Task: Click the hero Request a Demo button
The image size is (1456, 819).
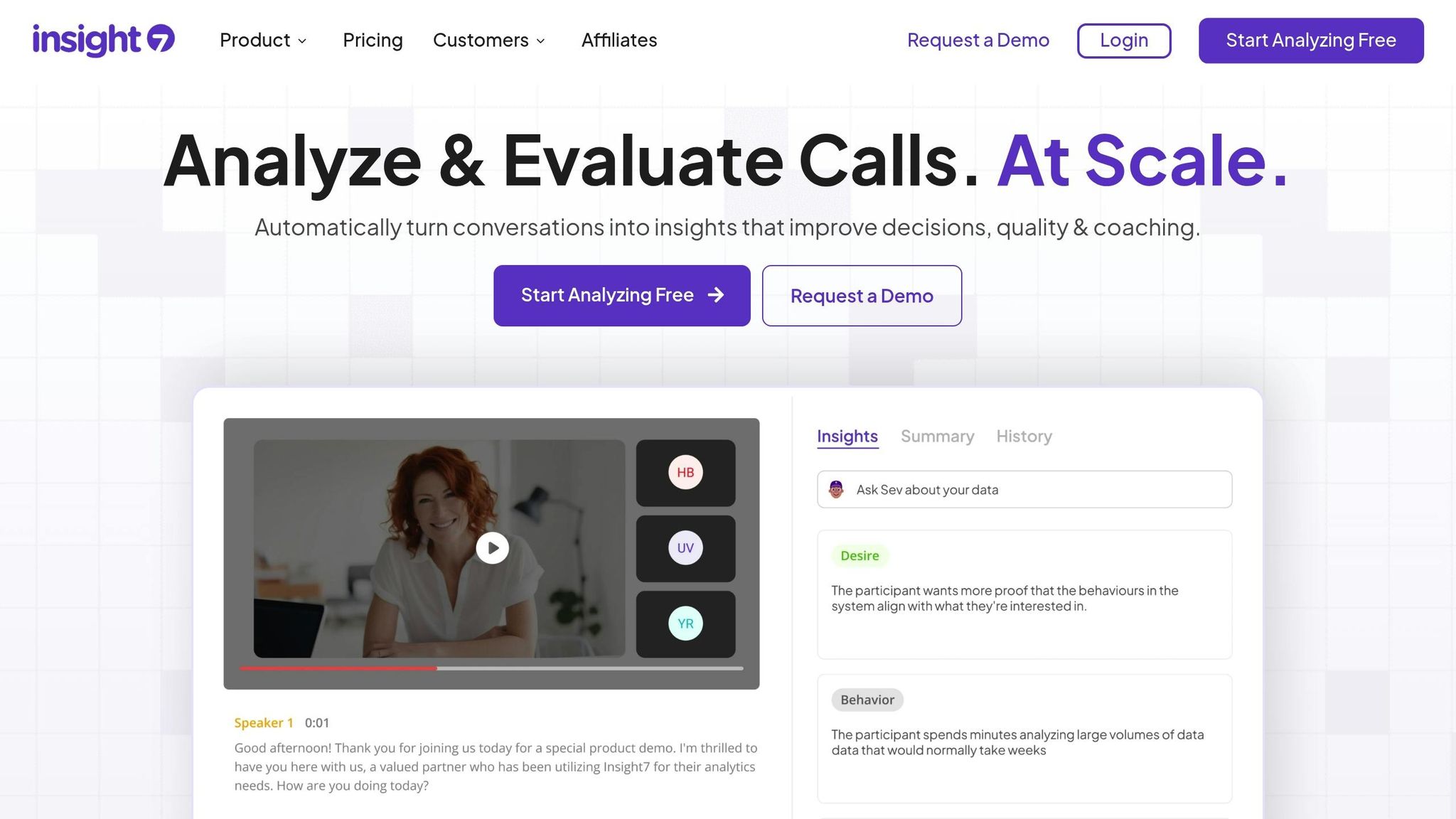Action: 862,296
